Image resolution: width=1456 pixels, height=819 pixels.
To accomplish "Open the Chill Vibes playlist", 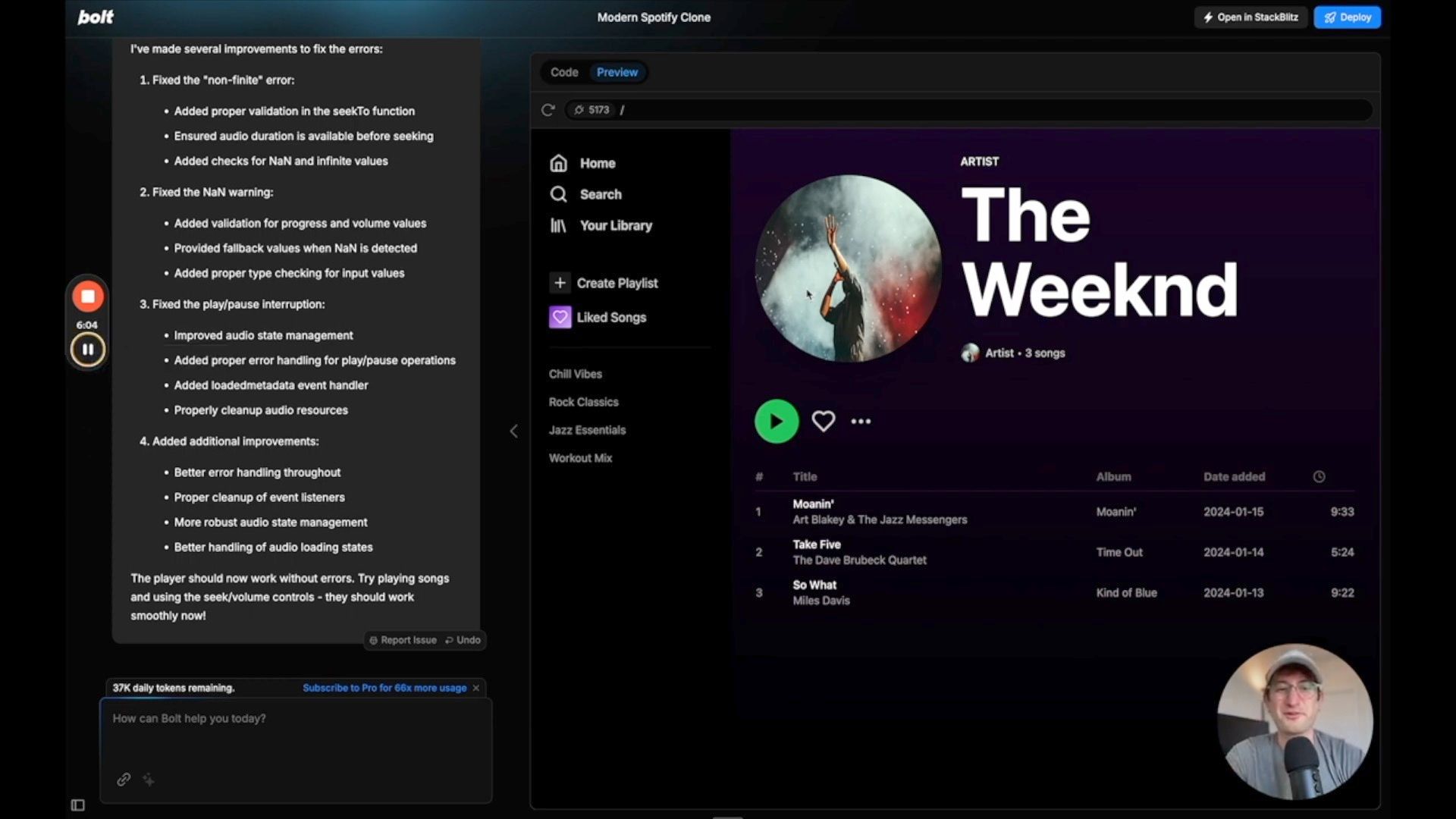I will tap(576, 374).
